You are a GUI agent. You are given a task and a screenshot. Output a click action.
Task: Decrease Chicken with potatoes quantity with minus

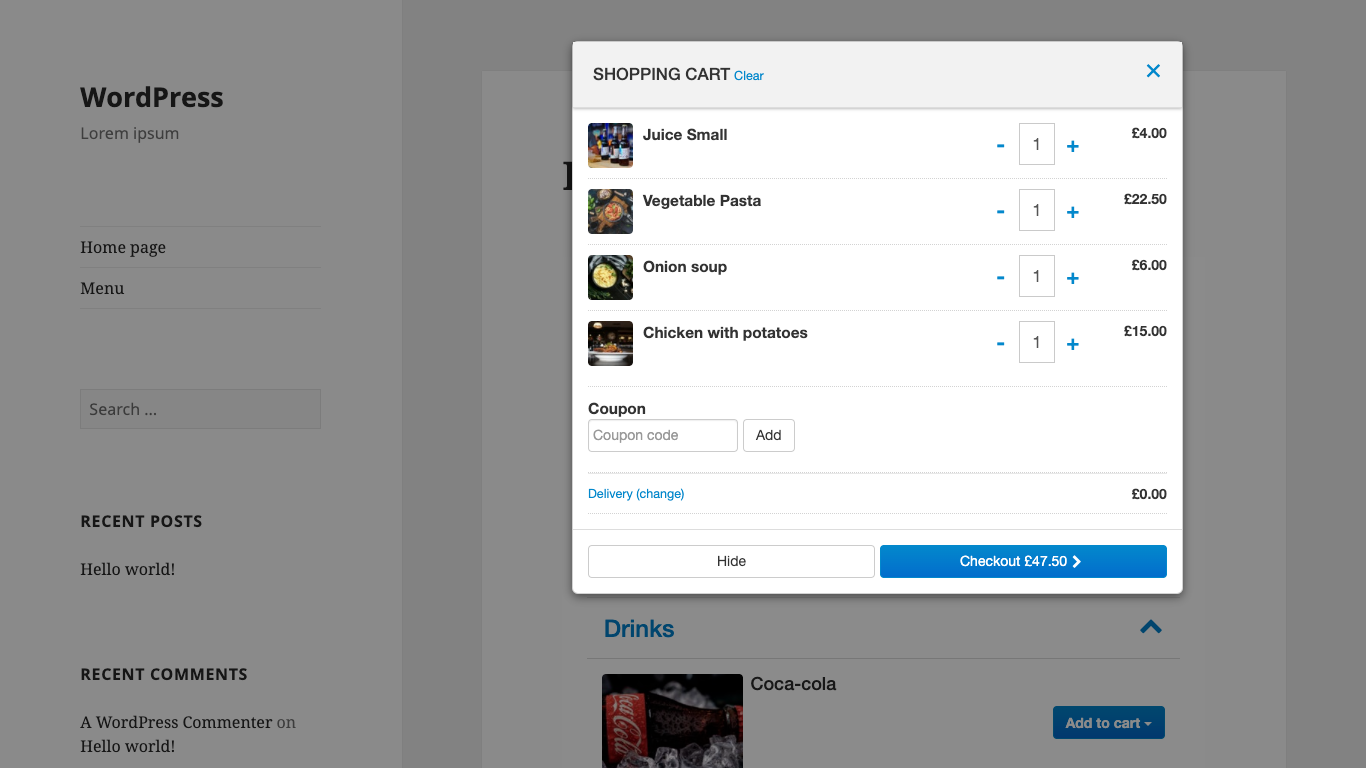click(x=1000, y=344)
